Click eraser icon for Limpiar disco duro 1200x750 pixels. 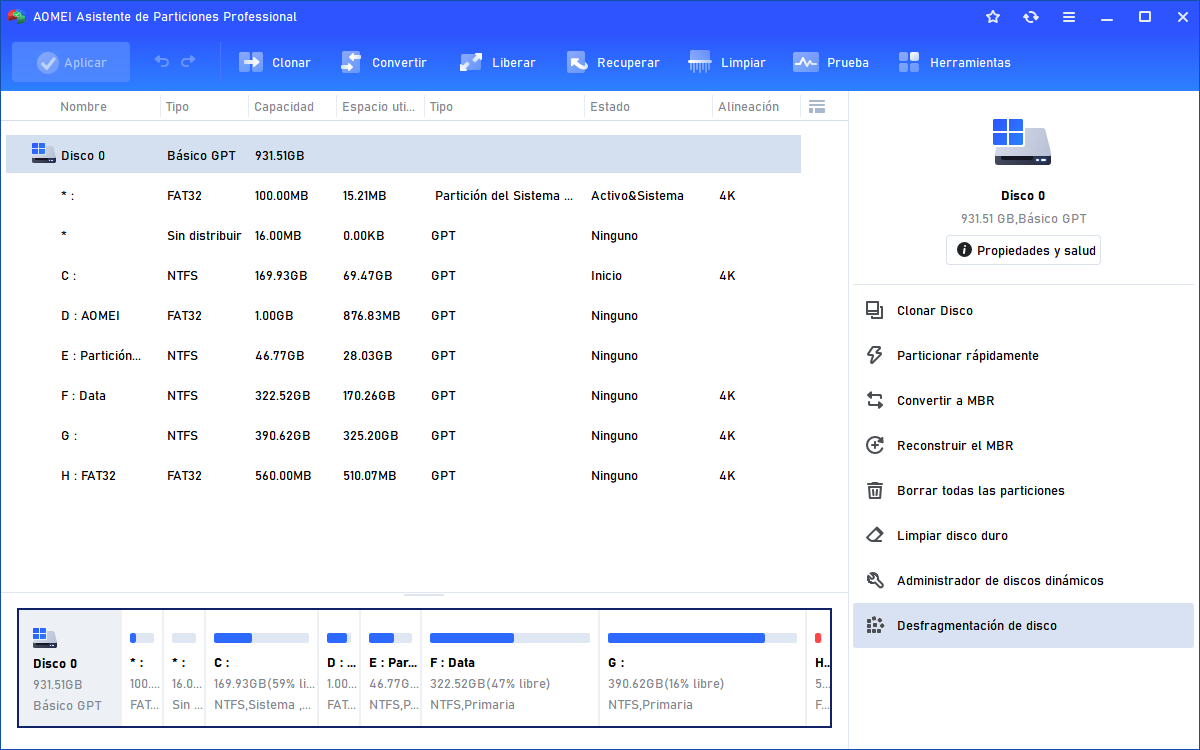pyautogui.click(x=875, y=536)
